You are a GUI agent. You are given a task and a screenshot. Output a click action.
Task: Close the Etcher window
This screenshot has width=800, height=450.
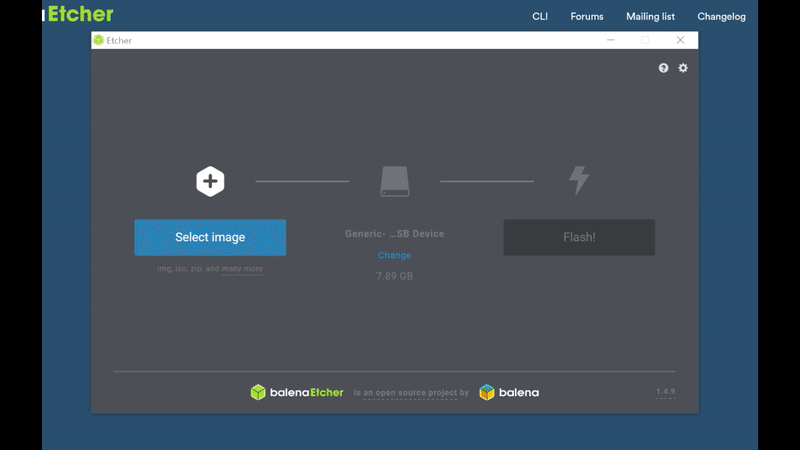click(680, 40)
